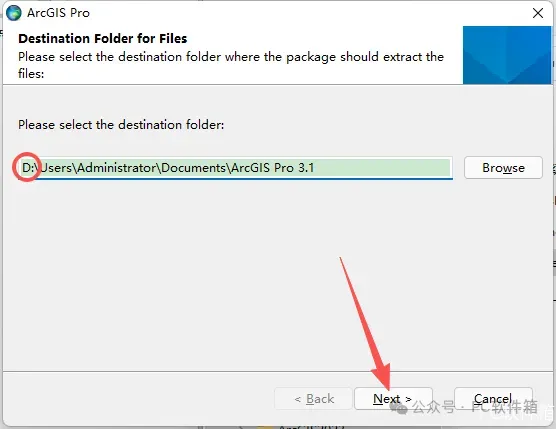
Task: Place cursor after 'ArcGIS Pro 3.1' in path
Action: coord(315,168)
